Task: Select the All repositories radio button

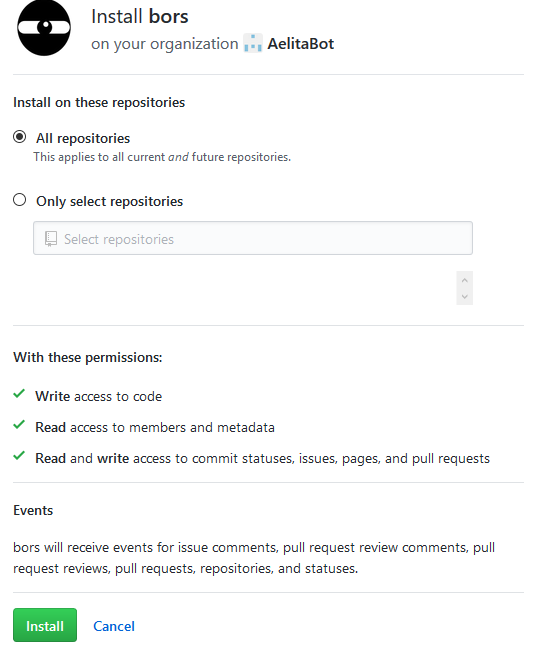Action: tap(19, 137)
